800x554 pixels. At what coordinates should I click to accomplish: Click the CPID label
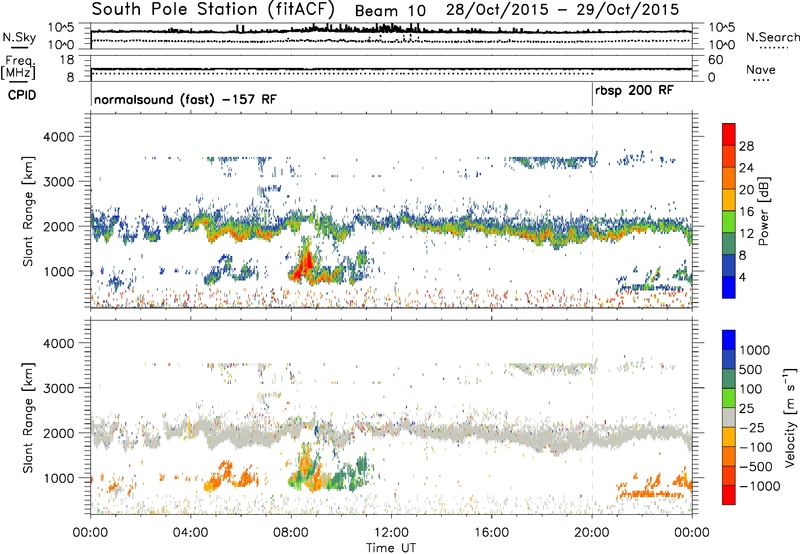pos(22,95)
